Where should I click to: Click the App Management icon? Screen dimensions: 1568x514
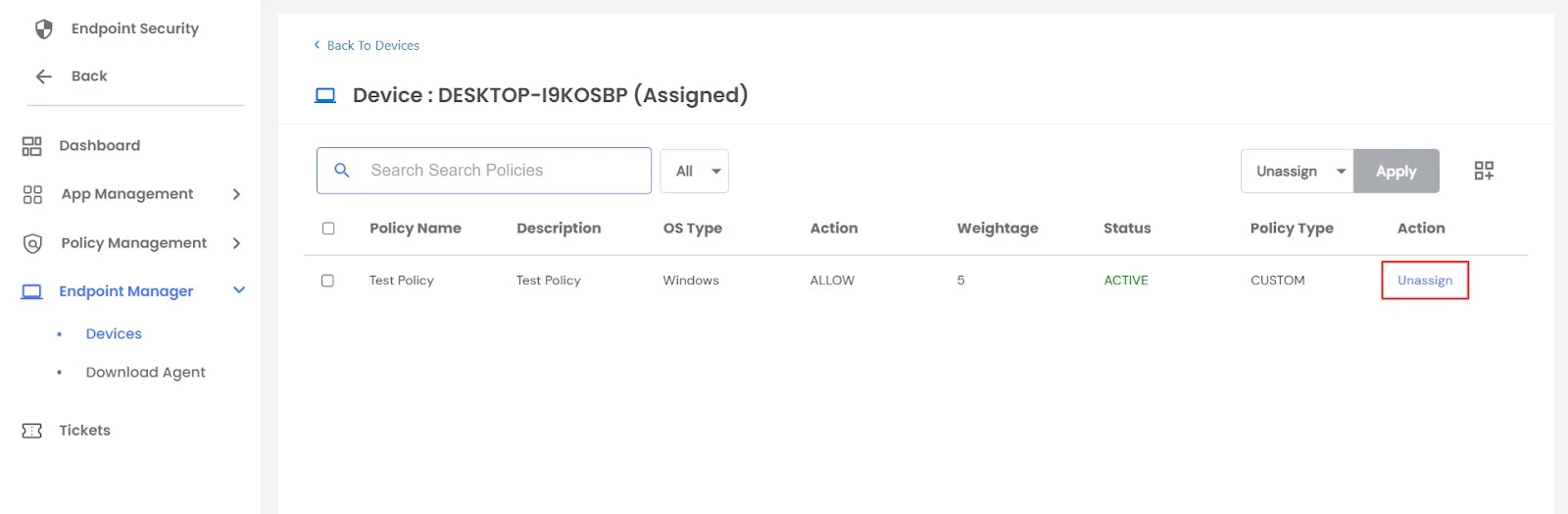(32, 194)
